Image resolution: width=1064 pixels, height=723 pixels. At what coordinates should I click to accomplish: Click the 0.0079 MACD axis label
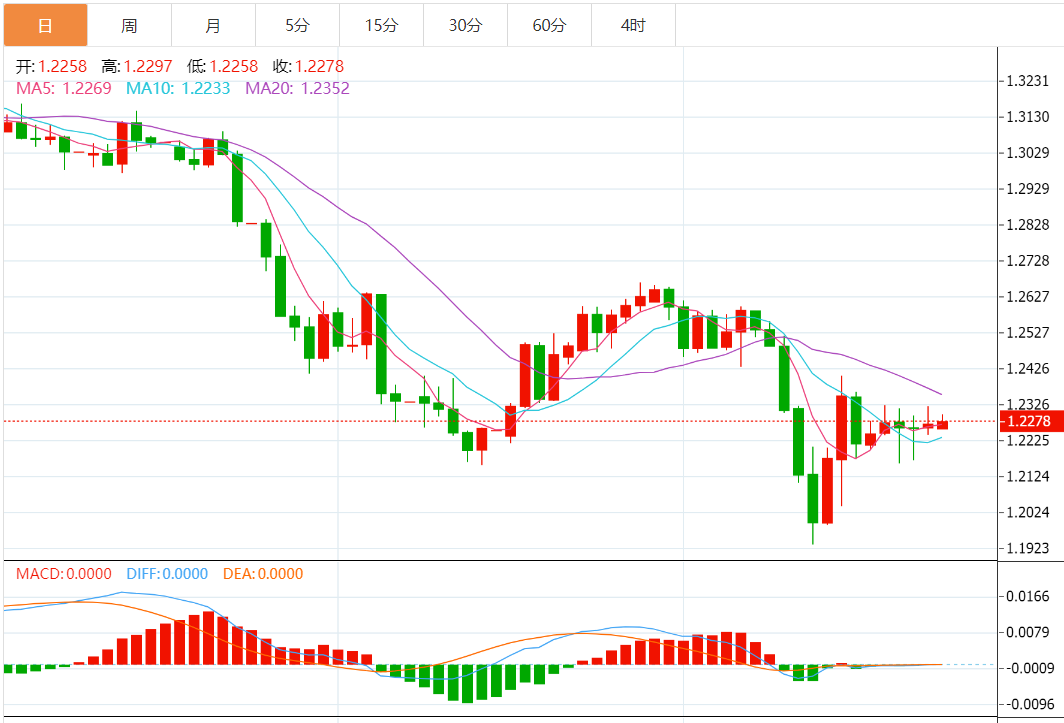pyautogui.click(x=1027, y=633)
